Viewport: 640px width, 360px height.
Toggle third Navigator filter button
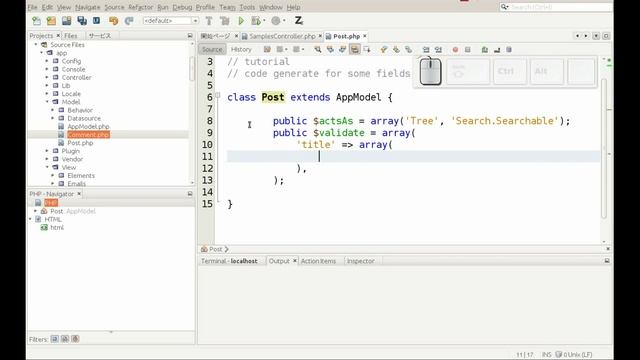(x=75, y=339)
